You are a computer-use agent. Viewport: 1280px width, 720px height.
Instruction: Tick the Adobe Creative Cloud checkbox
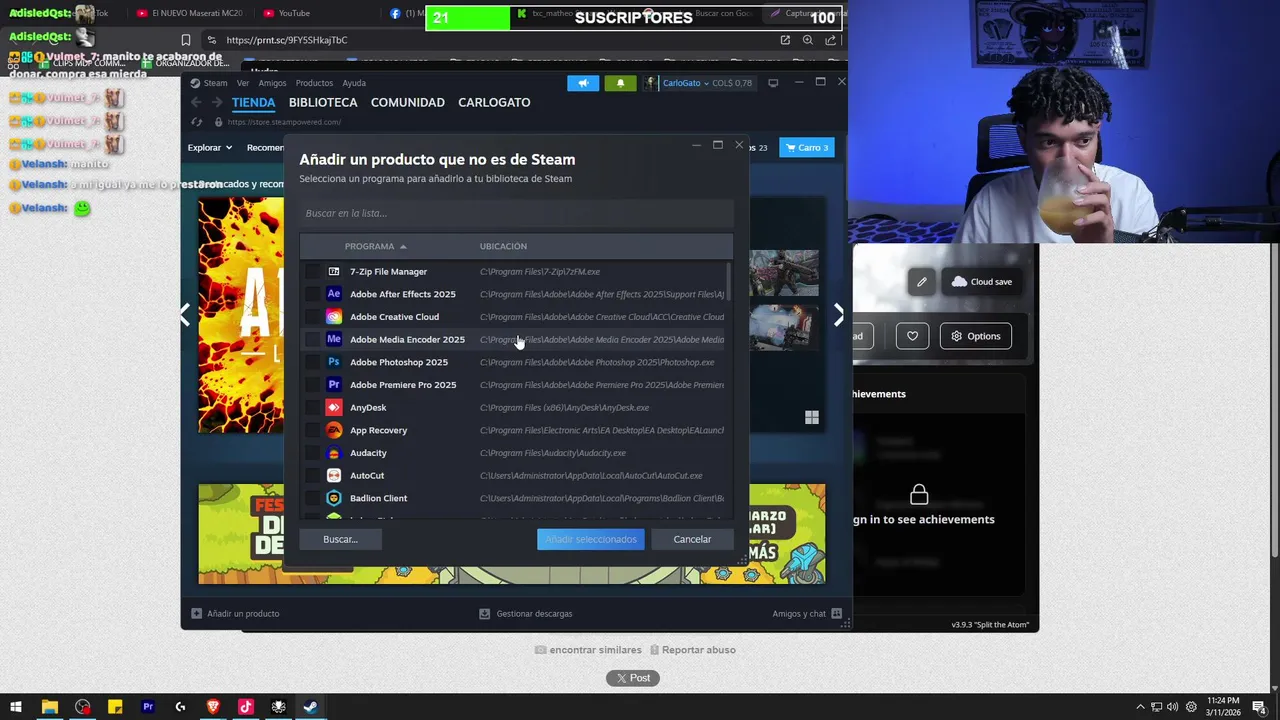pos(312,317)
